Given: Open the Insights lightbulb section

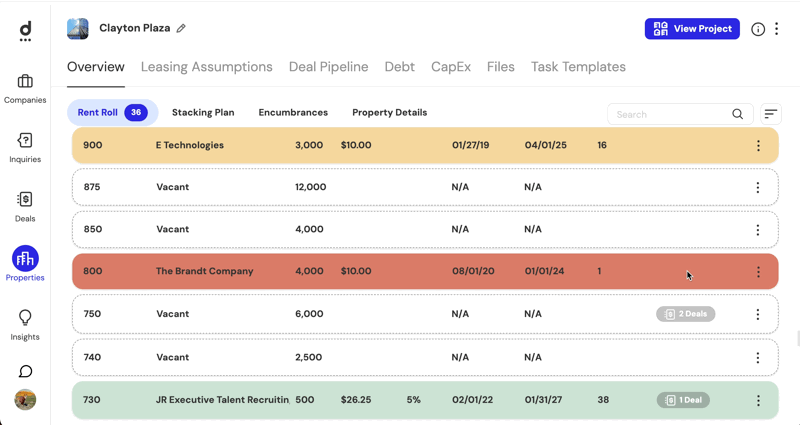Looking at the screenshot, I should coord(25,325).
